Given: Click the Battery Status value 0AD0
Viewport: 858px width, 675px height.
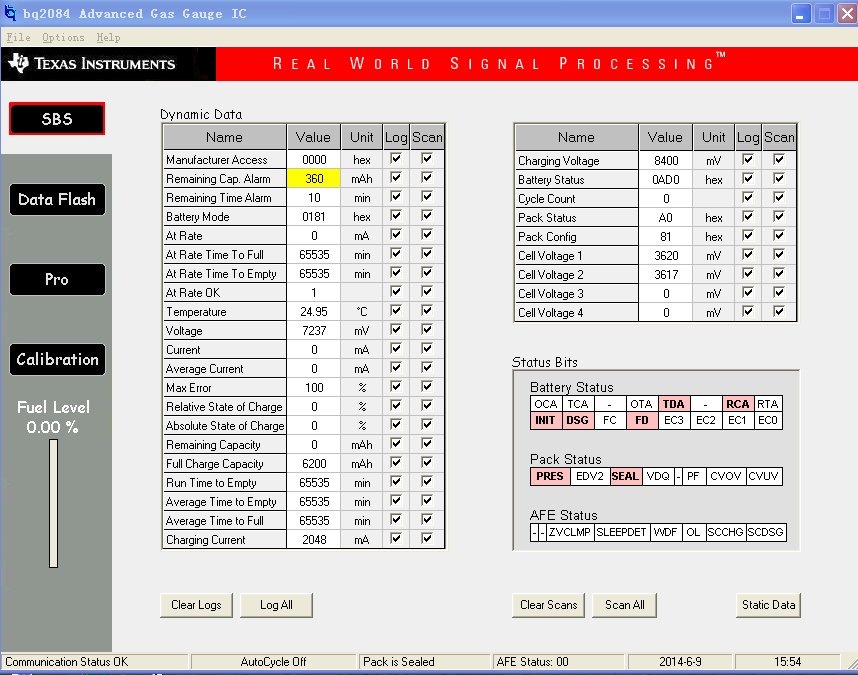Looking at the screenshot, I should 666,179.
